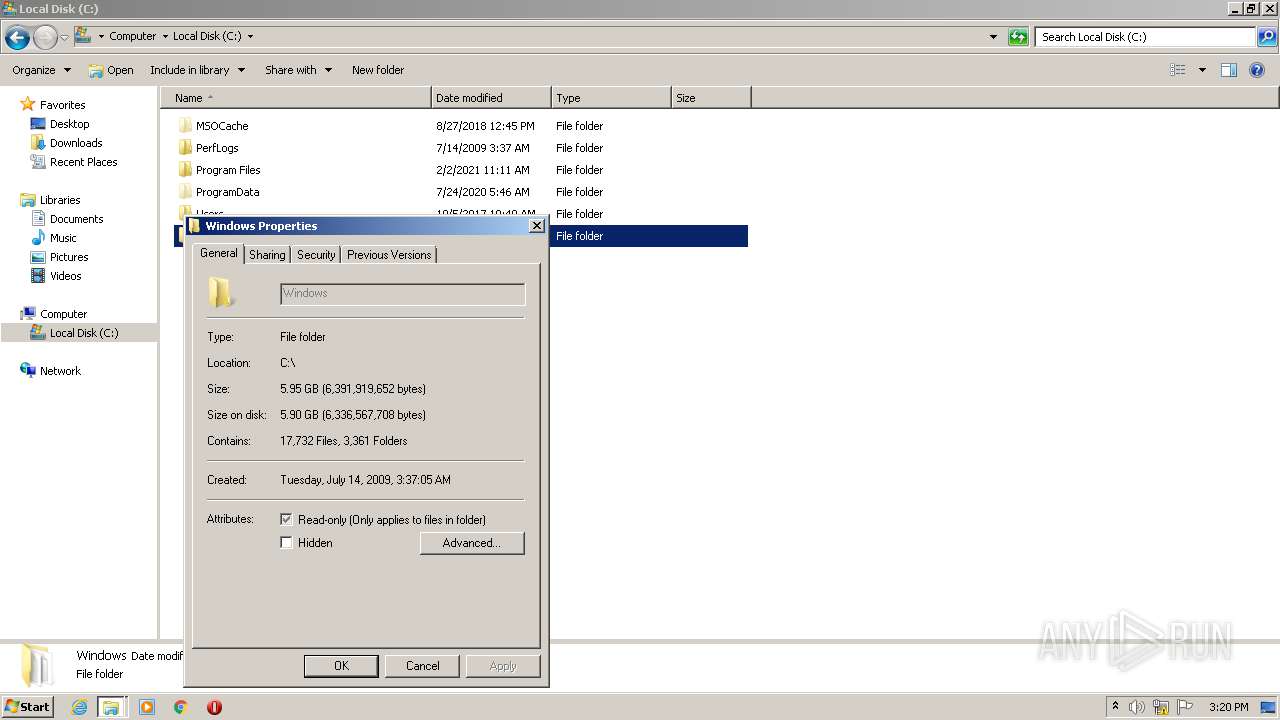Screen dimensions: 1280x720
Task: Click the Open toolbar button
Action: pyautogui.click(x=111, y=70)
